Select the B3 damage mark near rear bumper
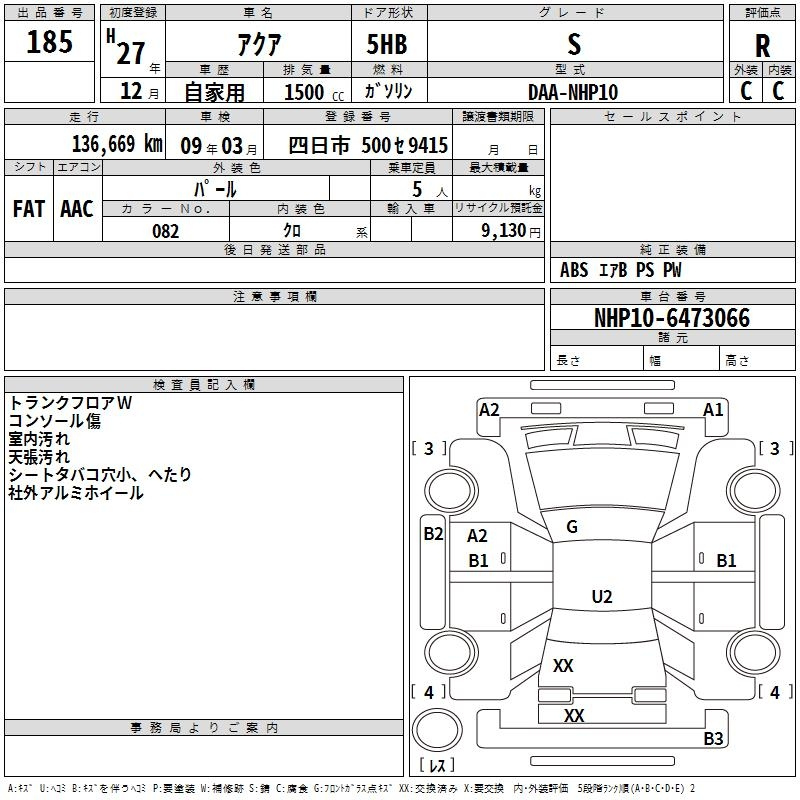The image size is (800, 800). 713,739
